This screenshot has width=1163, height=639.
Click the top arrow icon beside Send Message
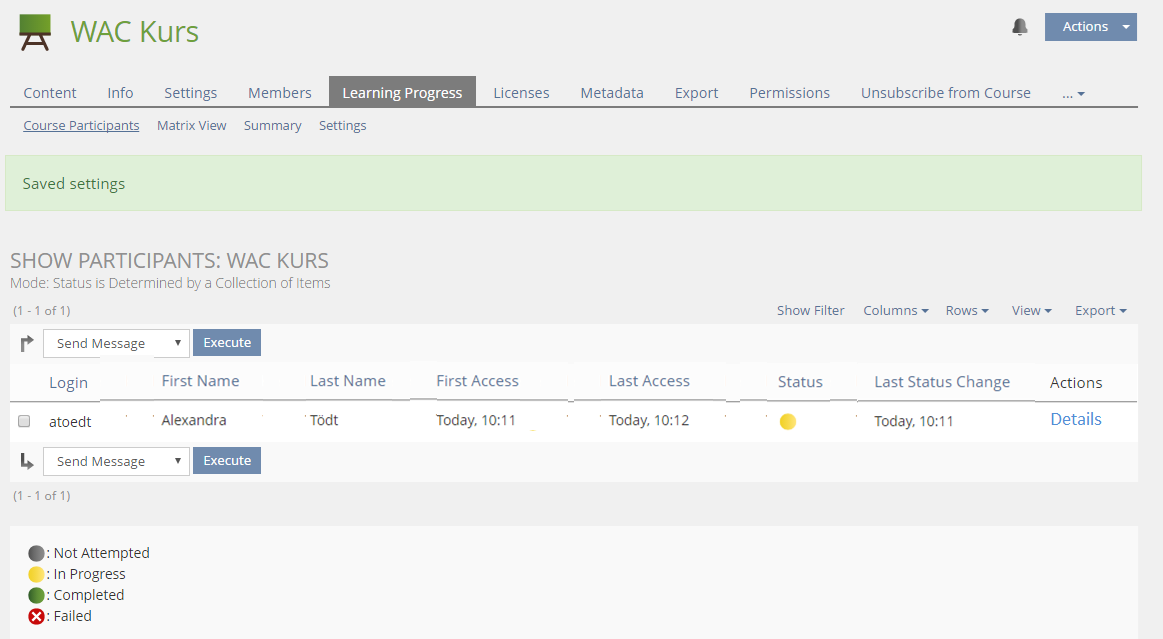27,344
